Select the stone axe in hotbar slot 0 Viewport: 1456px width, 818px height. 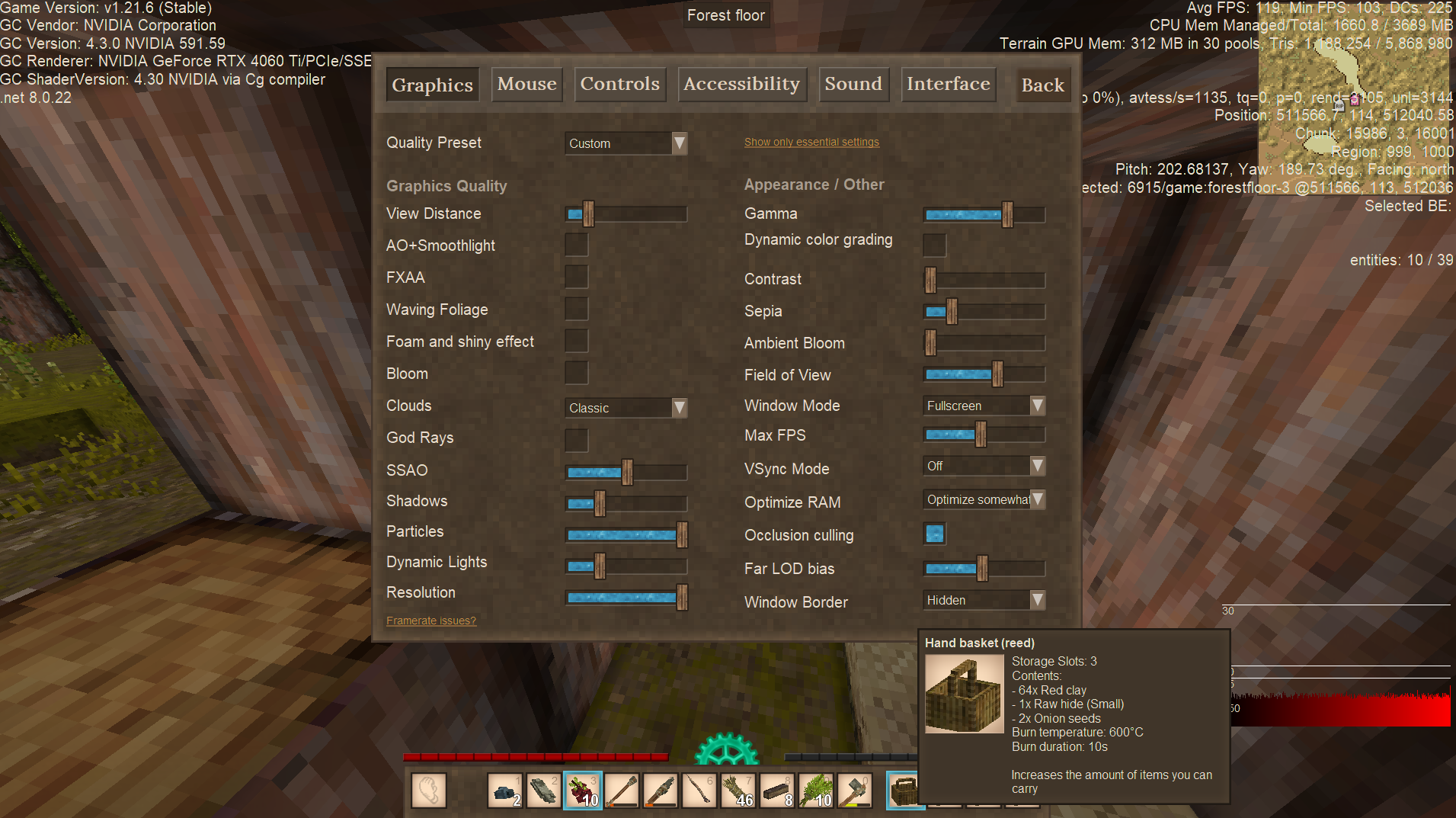pos(854,791)
